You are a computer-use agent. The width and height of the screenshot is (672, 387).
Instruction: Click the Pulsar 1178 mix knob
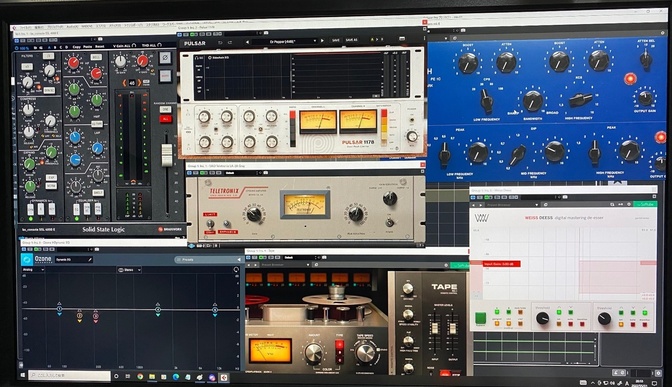[412, 137]
